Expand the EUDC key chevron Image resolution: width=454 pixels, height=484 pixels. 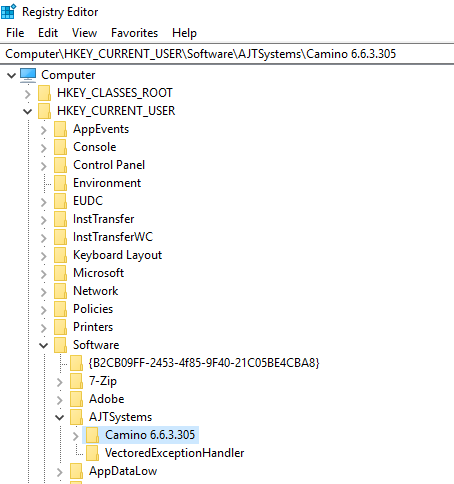click(43, 202)
